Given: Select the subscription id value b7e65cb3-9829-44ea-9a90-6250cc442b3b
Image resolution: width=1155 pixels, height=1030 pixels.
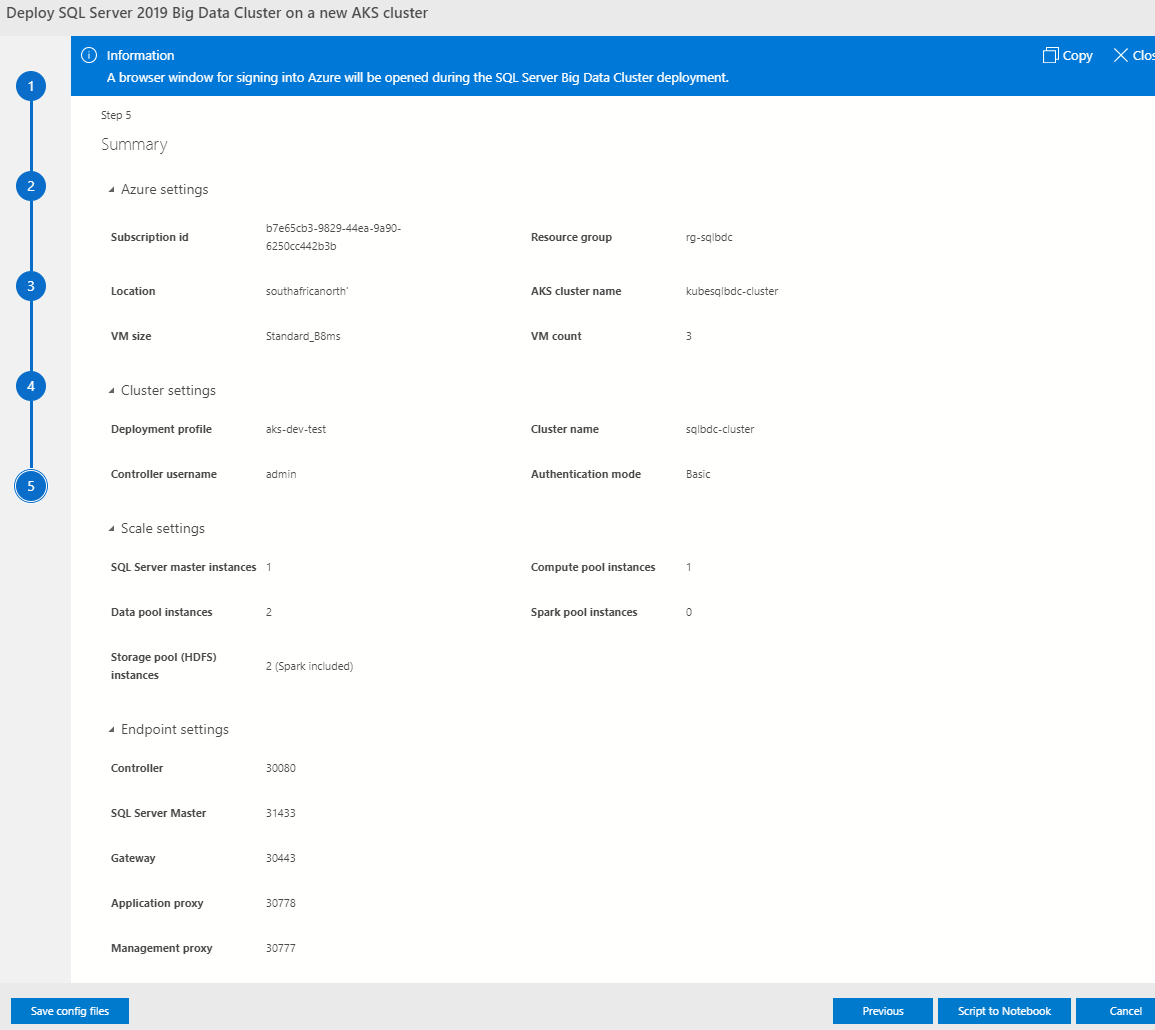Looking at the screenshot, I should pos(333,237).
